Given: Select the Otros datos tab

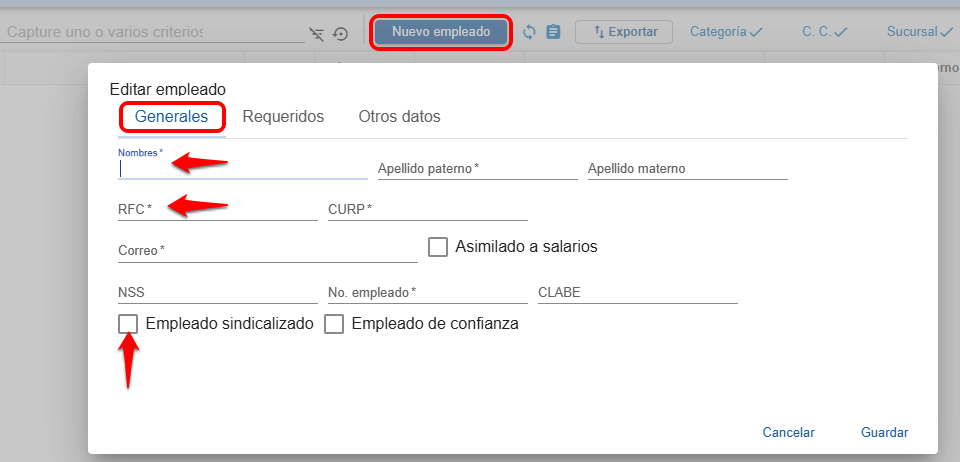Looking at the screenshot, I should [399, 117].
